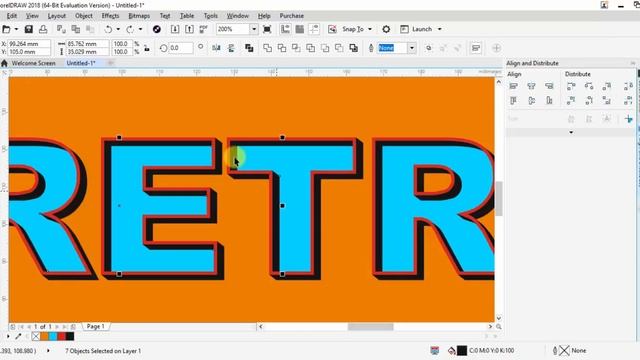
Task: Click the Open folder icon
Action: [6, 29]
